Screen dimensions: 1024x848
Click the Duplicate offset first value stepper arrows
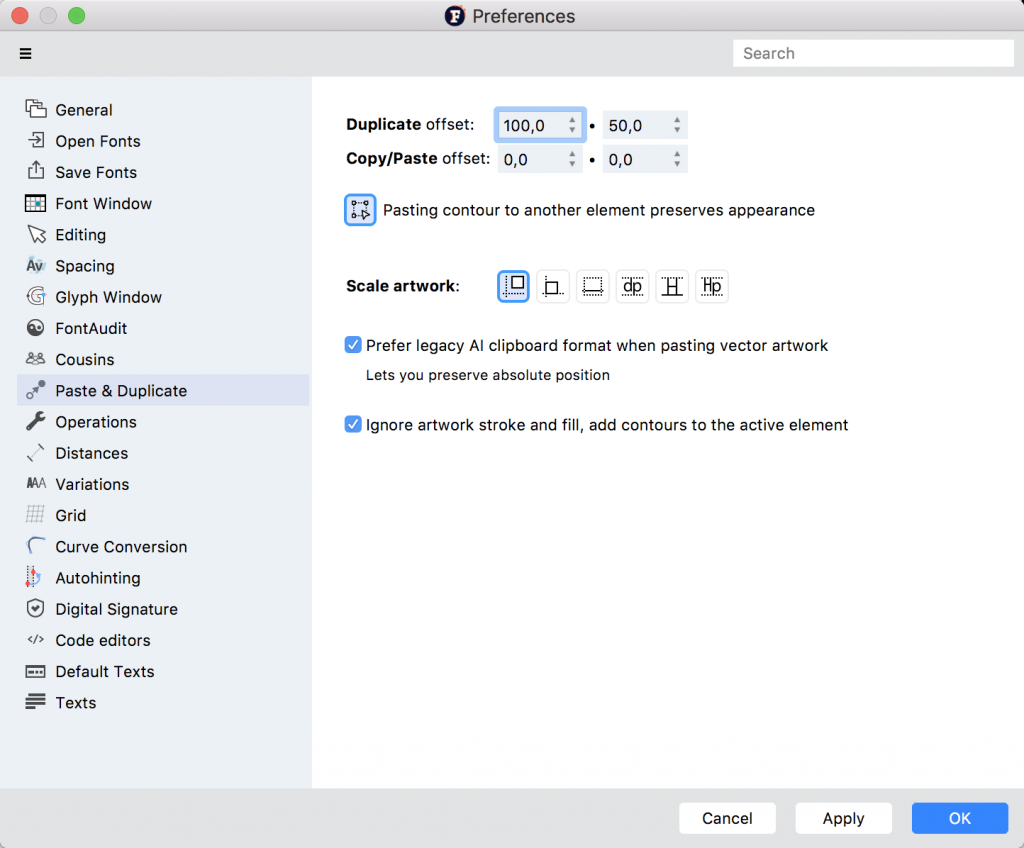click(x=572, y=125)
